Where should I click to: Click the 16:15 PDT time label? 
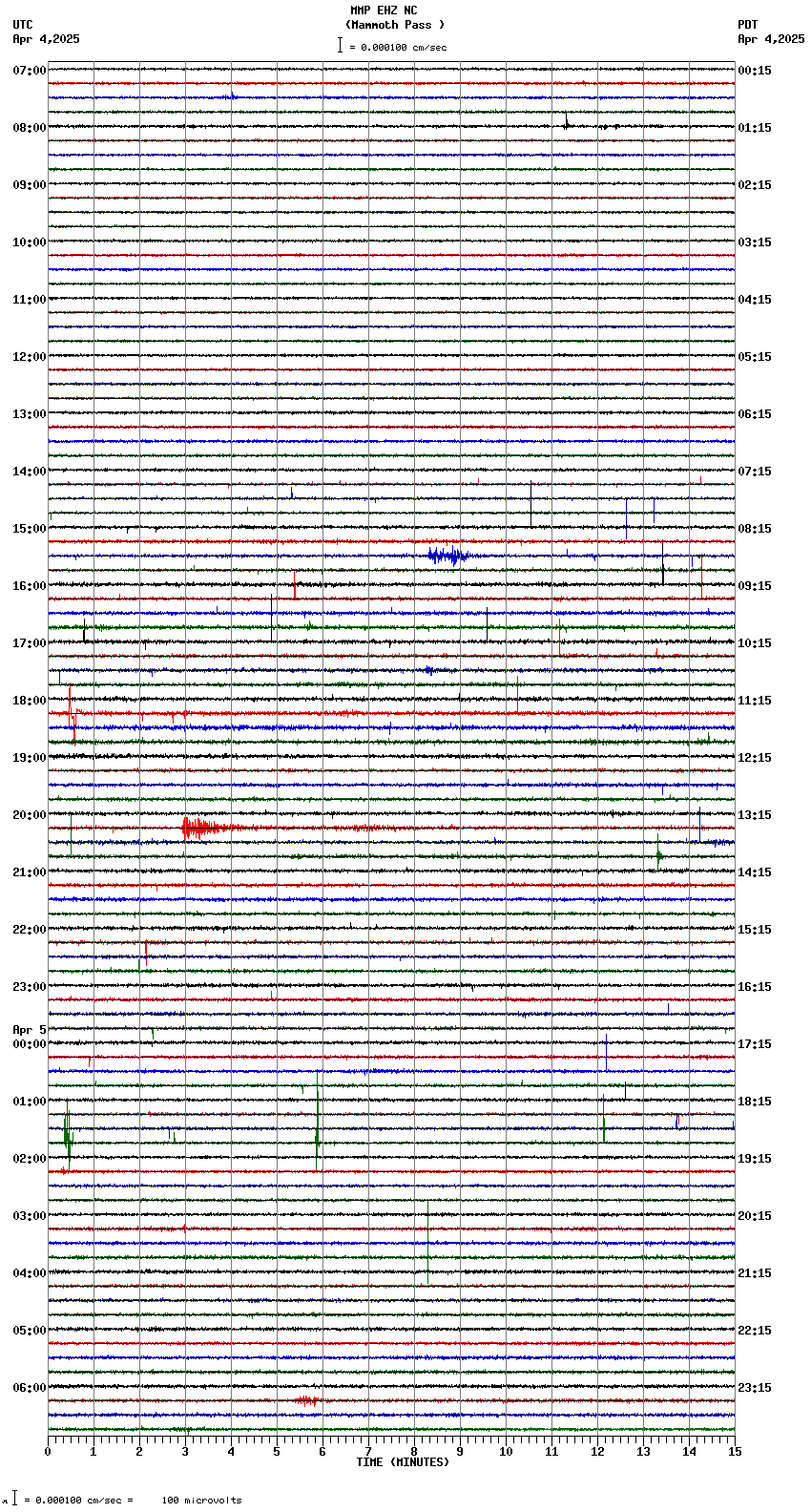(755, 987)
